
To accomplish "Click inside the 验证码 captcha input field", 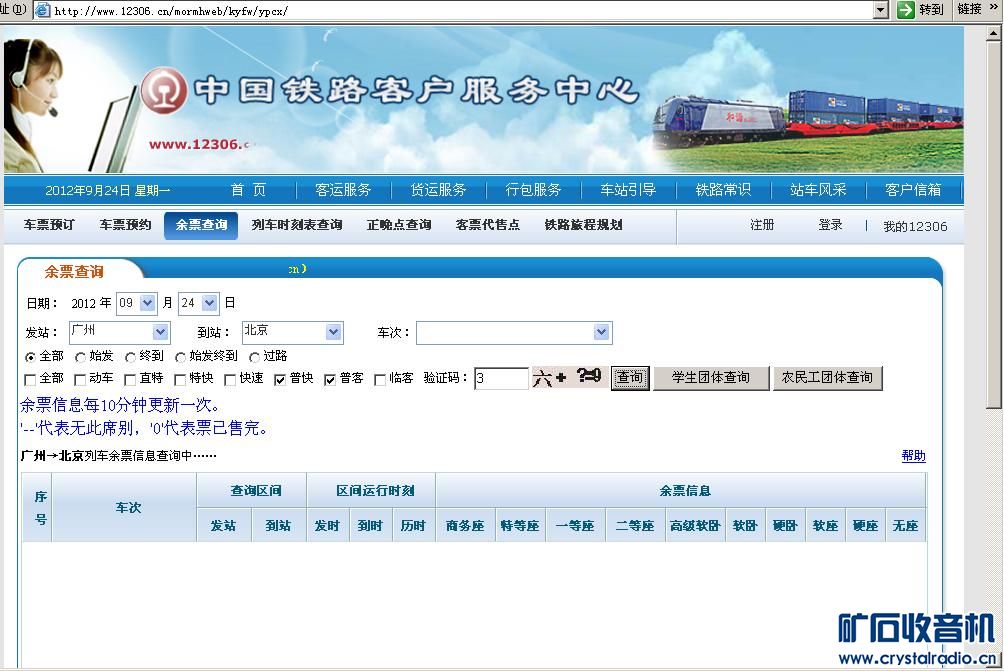I will pyautogui.click(x=500, y=378).
